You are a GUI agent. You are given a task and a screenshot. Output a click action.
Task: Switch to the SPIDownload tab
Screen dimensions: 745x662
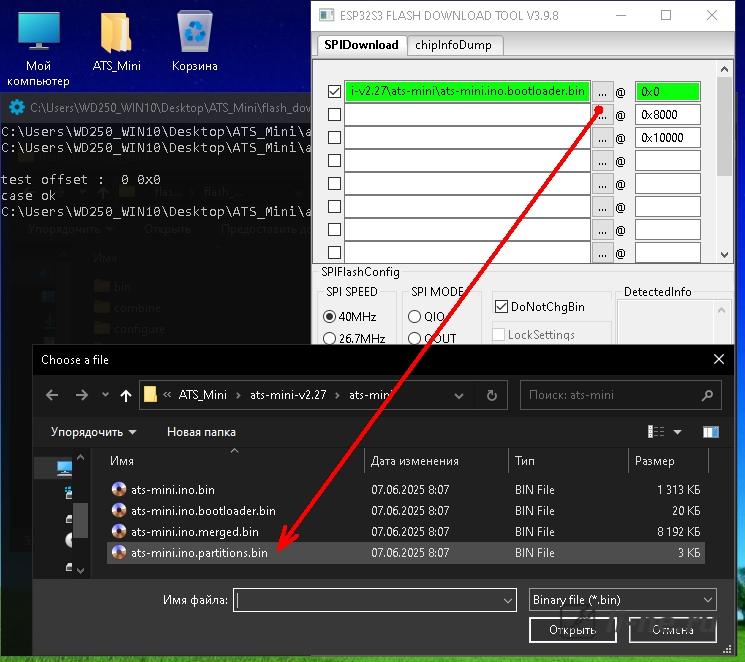pyautogui.click(x=362, y=45)
